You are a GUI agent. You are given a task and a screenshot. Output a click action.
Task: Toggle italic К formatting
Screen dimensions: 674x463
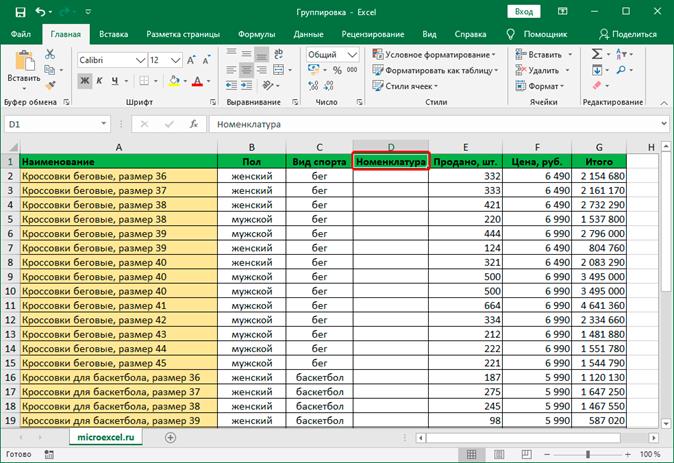[x=99, y=81]
